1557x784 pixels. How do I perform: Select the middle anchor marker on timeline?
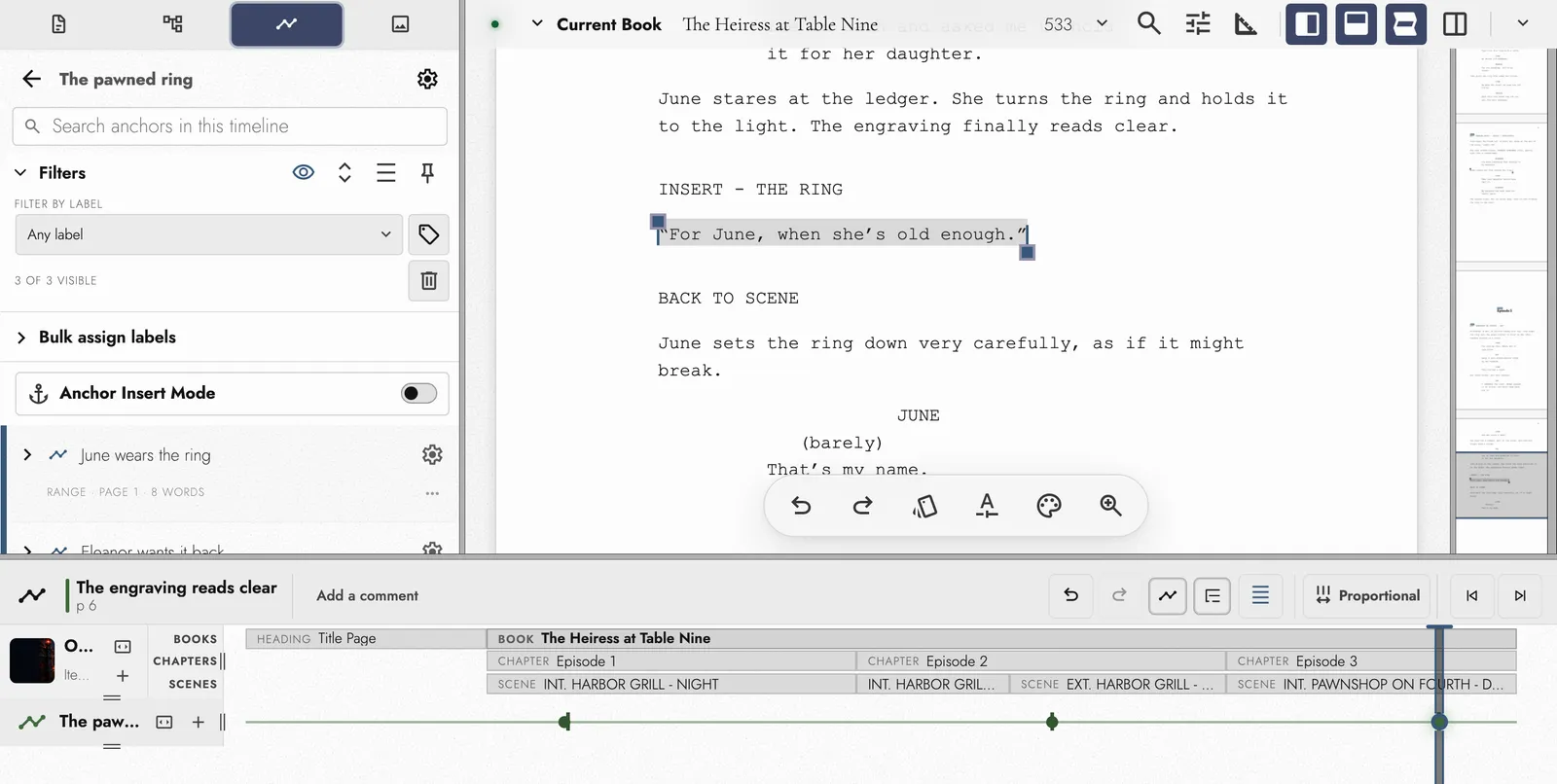(x=1052, y=722)
